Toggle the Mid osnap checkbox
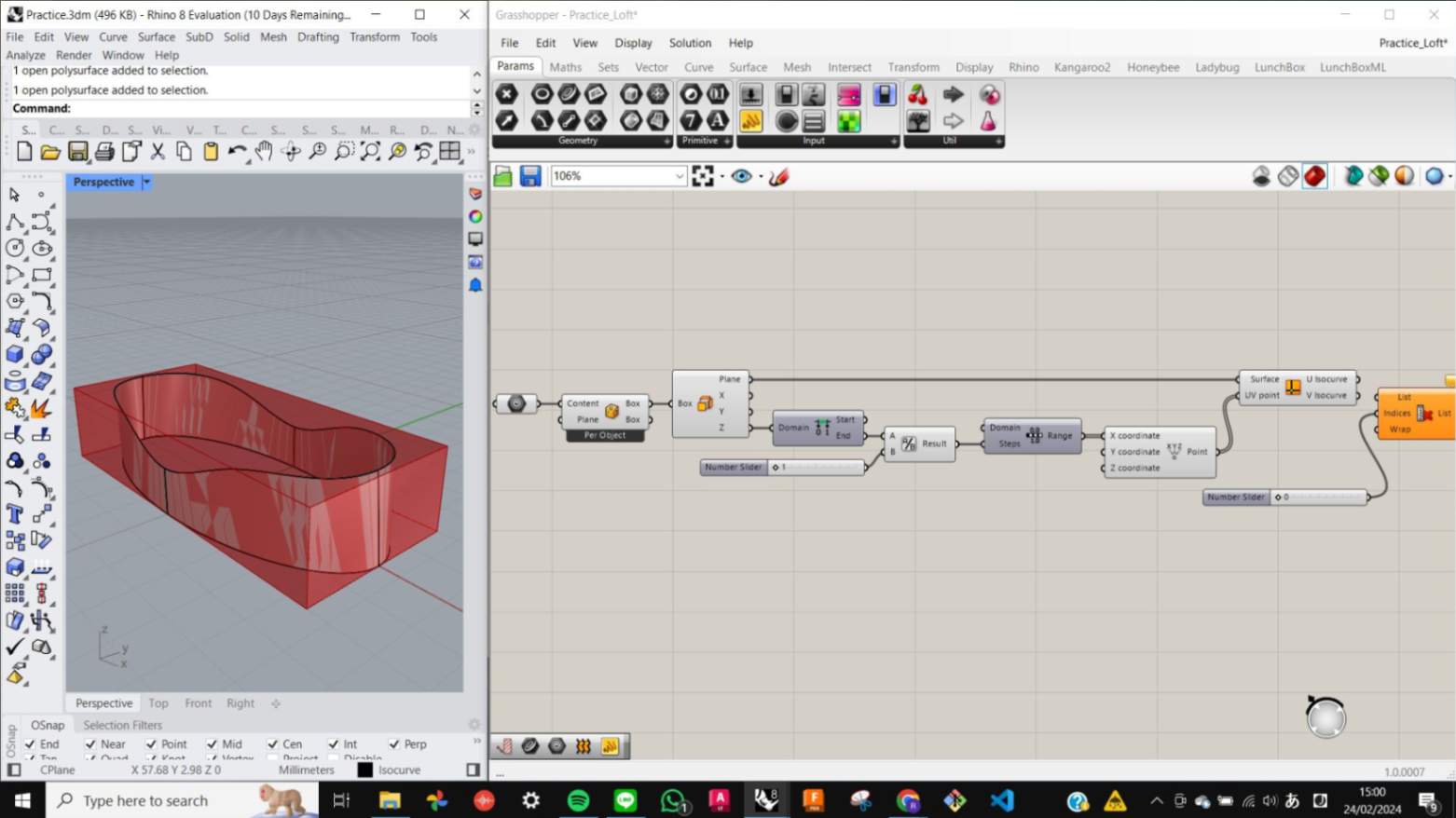 (x=212, y=744)
